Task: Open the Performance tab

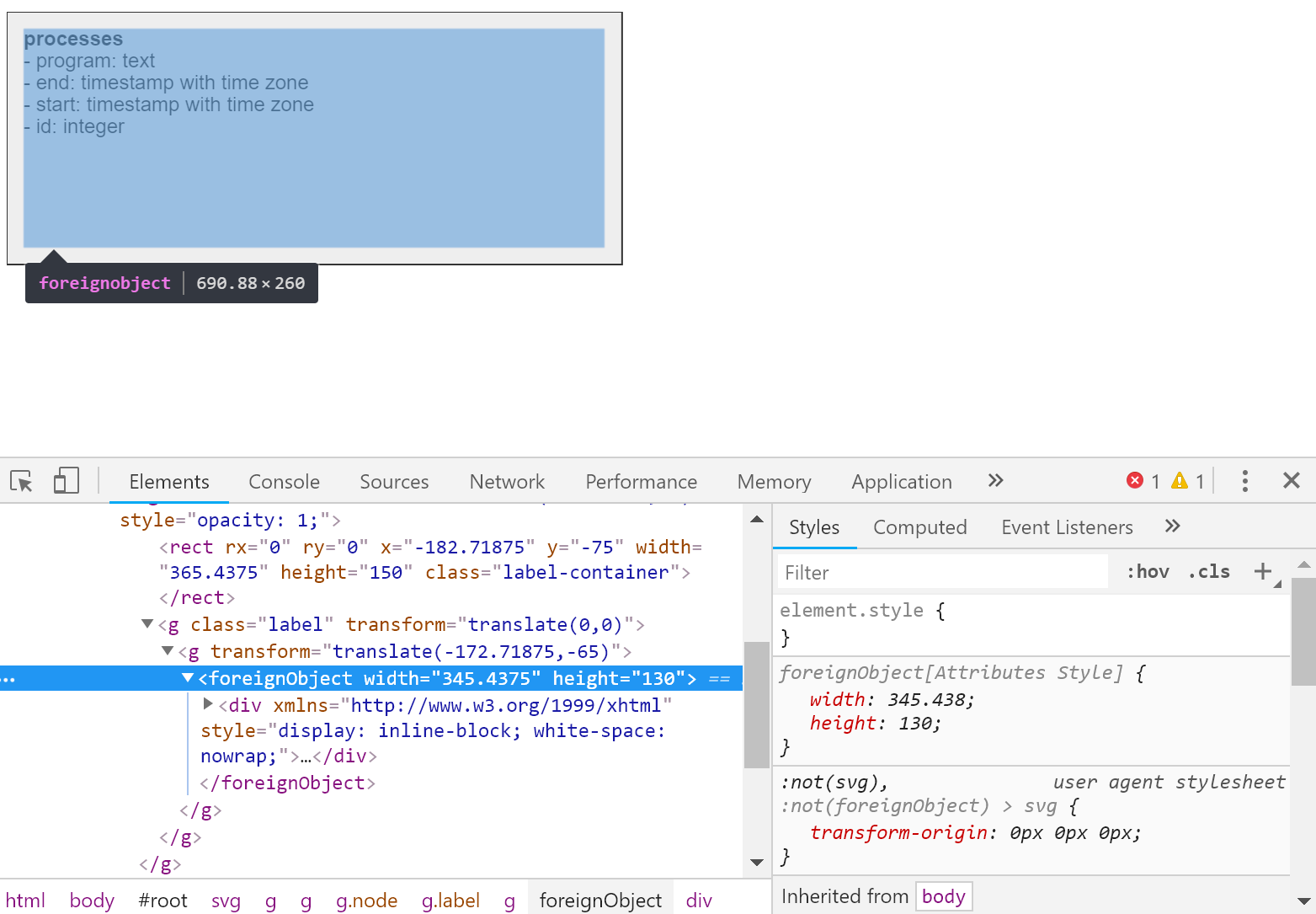Action: [x=642, y=482]
